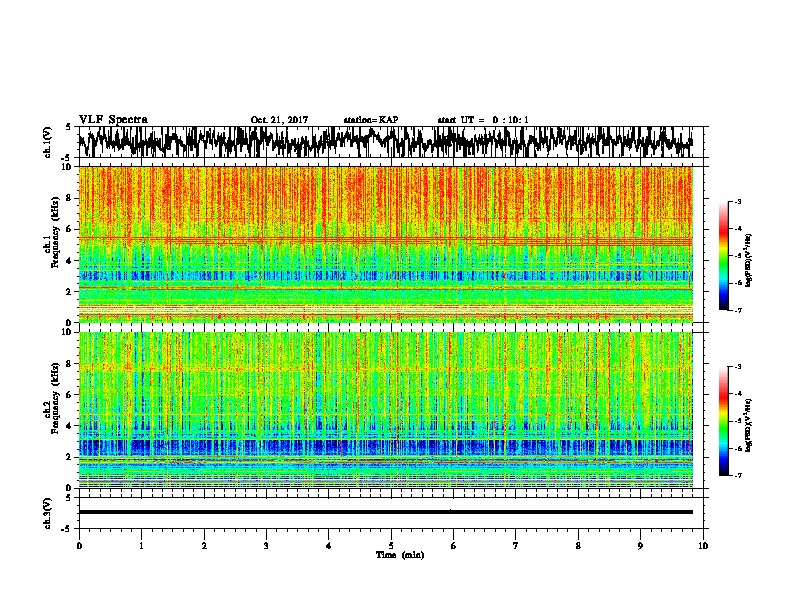Click the ch.1 PSD color scale bar
This screenshot has width=792, height=612.
(x=723, y=256)
